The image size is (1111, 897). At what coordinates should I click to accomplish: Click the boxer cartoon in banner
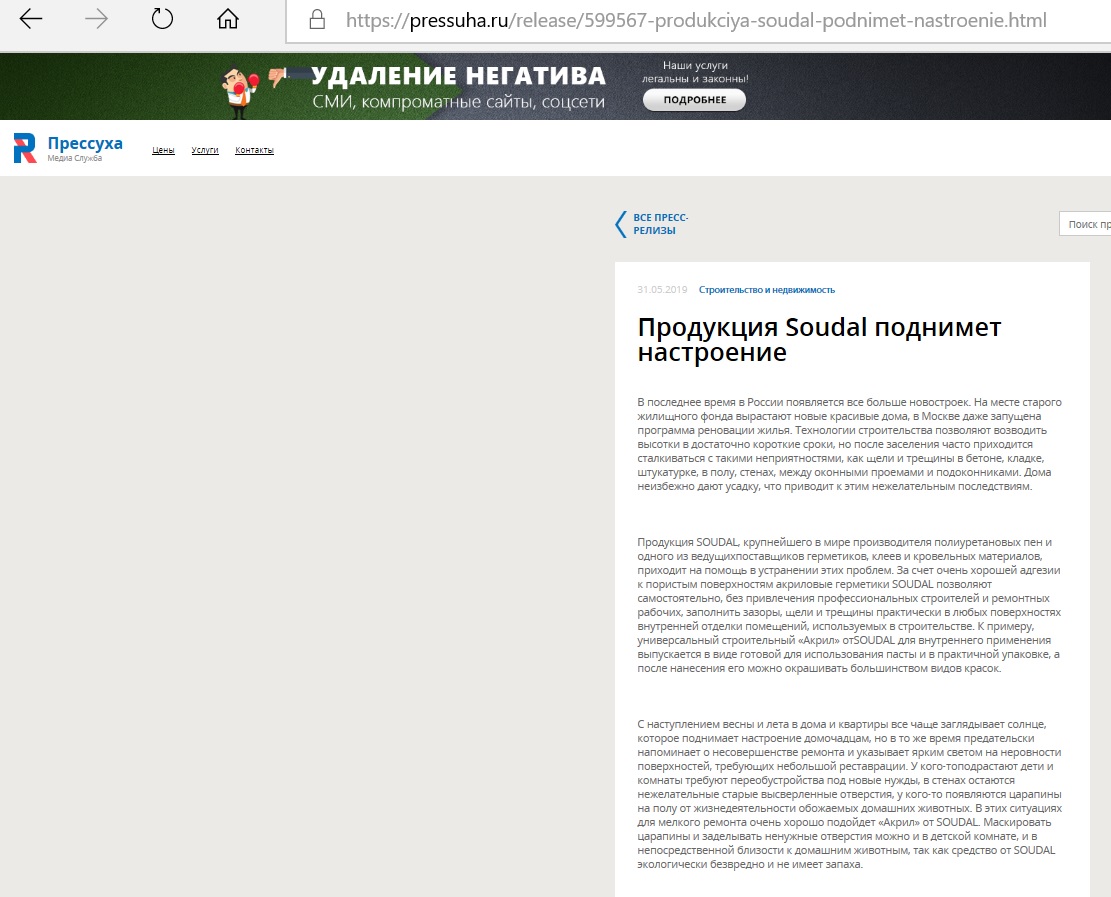click(240, 92)
